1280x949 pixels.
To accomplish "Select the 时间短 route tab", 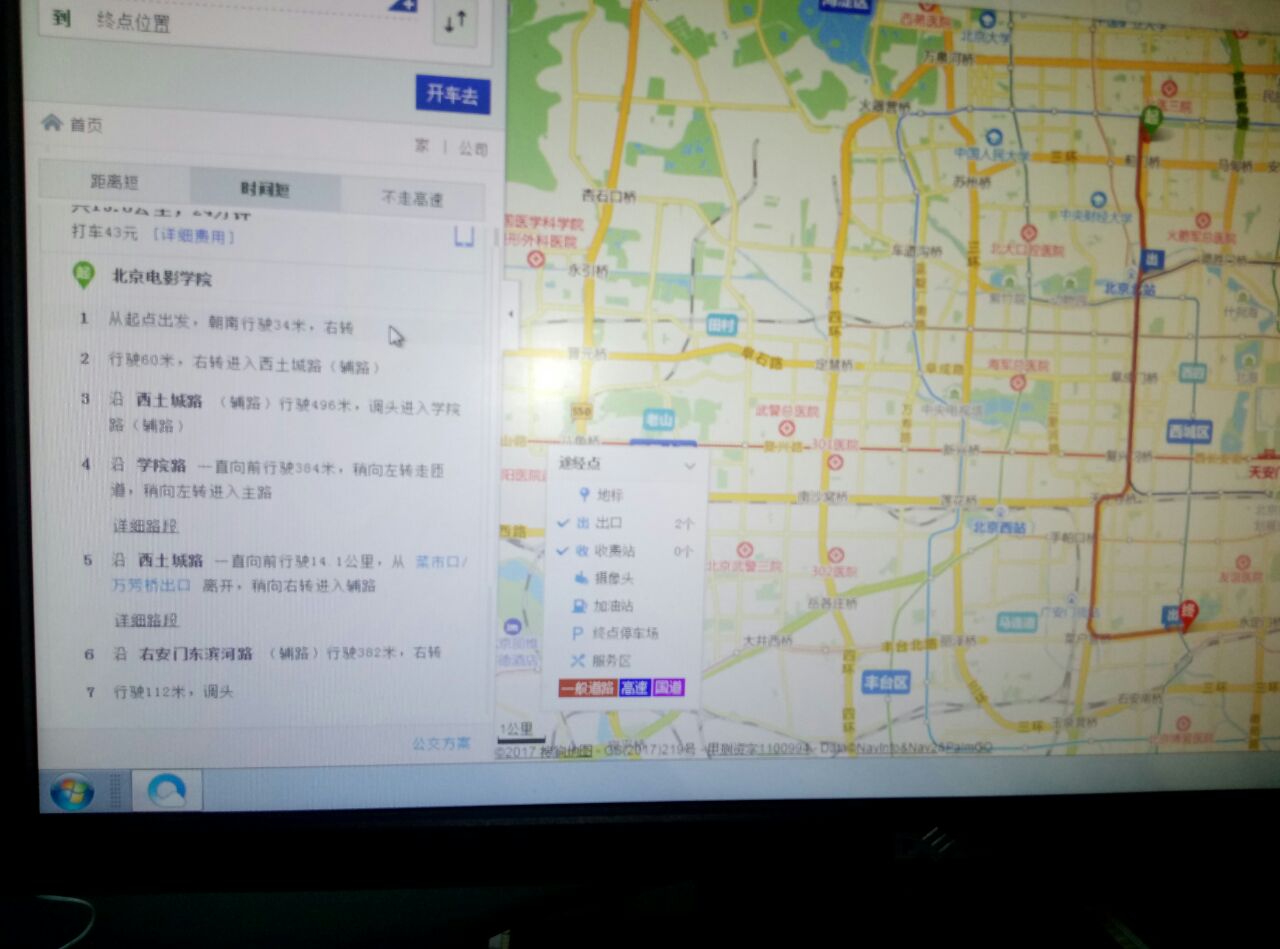I will click(x=265, y=188).
